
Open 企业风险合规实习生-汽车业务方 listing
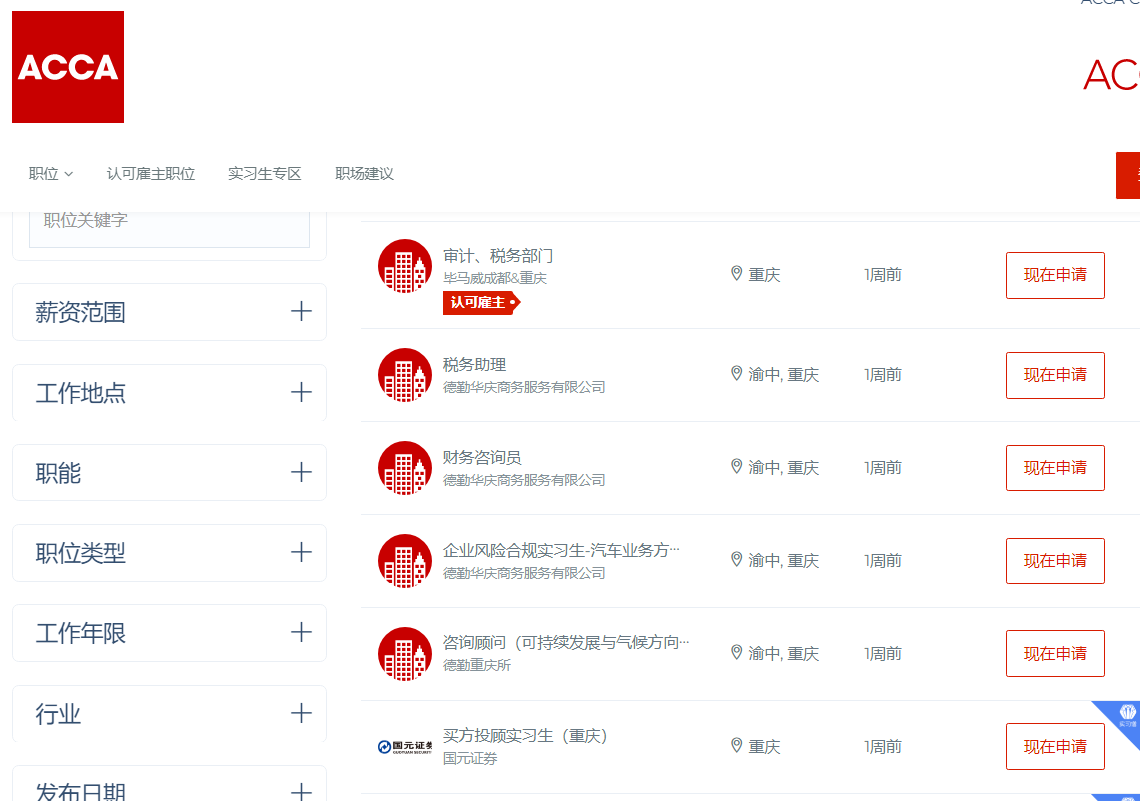pyautogui.click(x=561, y=550)
